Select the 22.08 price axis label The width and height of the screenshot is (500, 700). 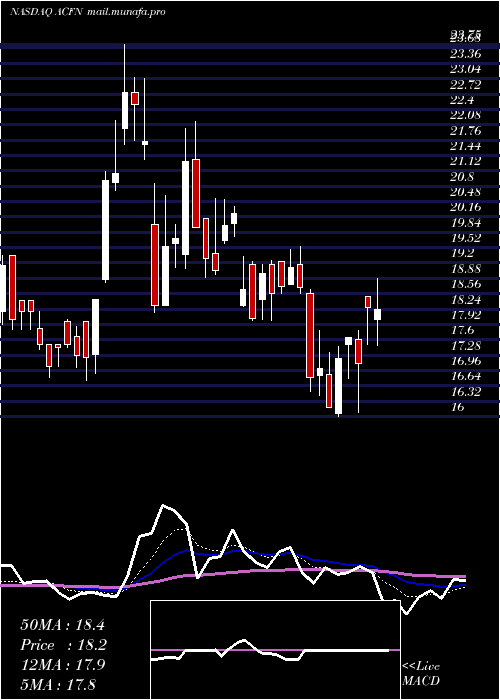click(x=466, y=115)
